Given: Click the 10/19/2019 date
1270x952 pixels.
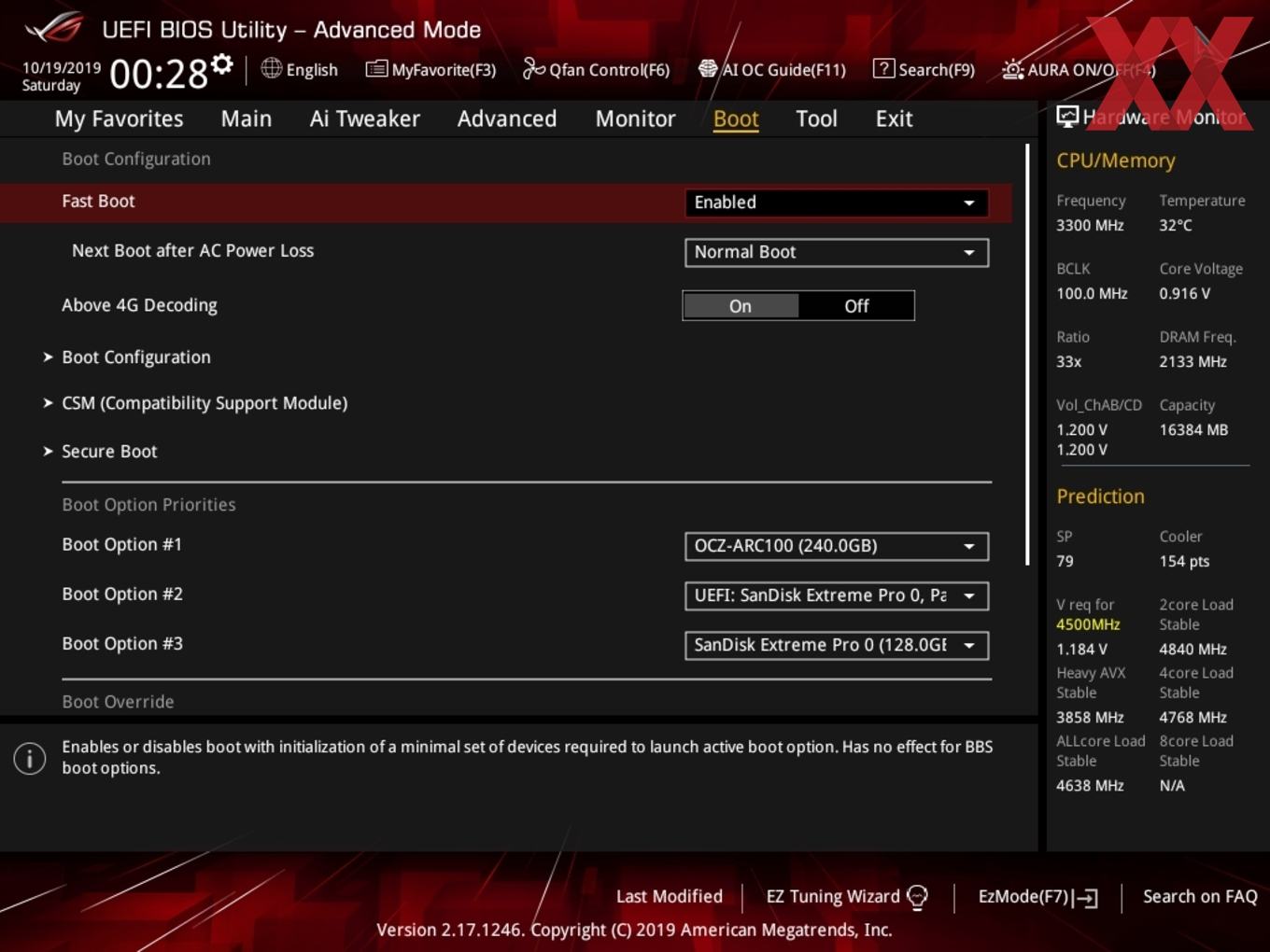Looking at the screenshot, I should click(x=62, y=68).
